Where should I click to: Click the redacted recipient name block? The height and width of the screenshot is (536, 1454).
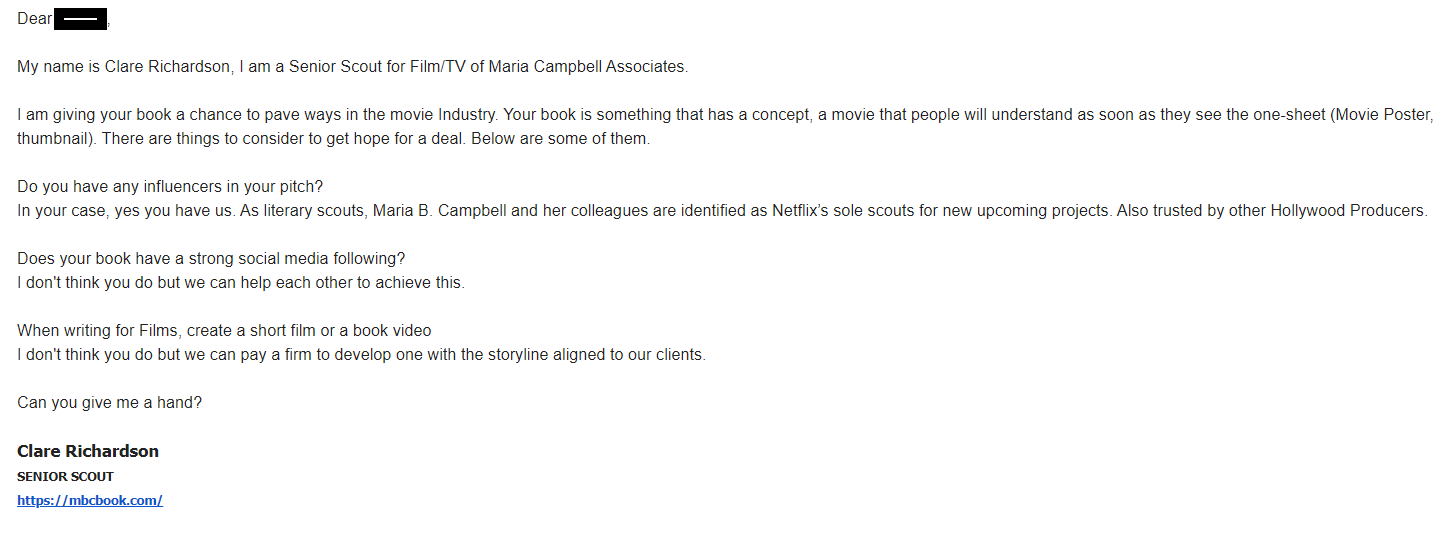point(81,19)
